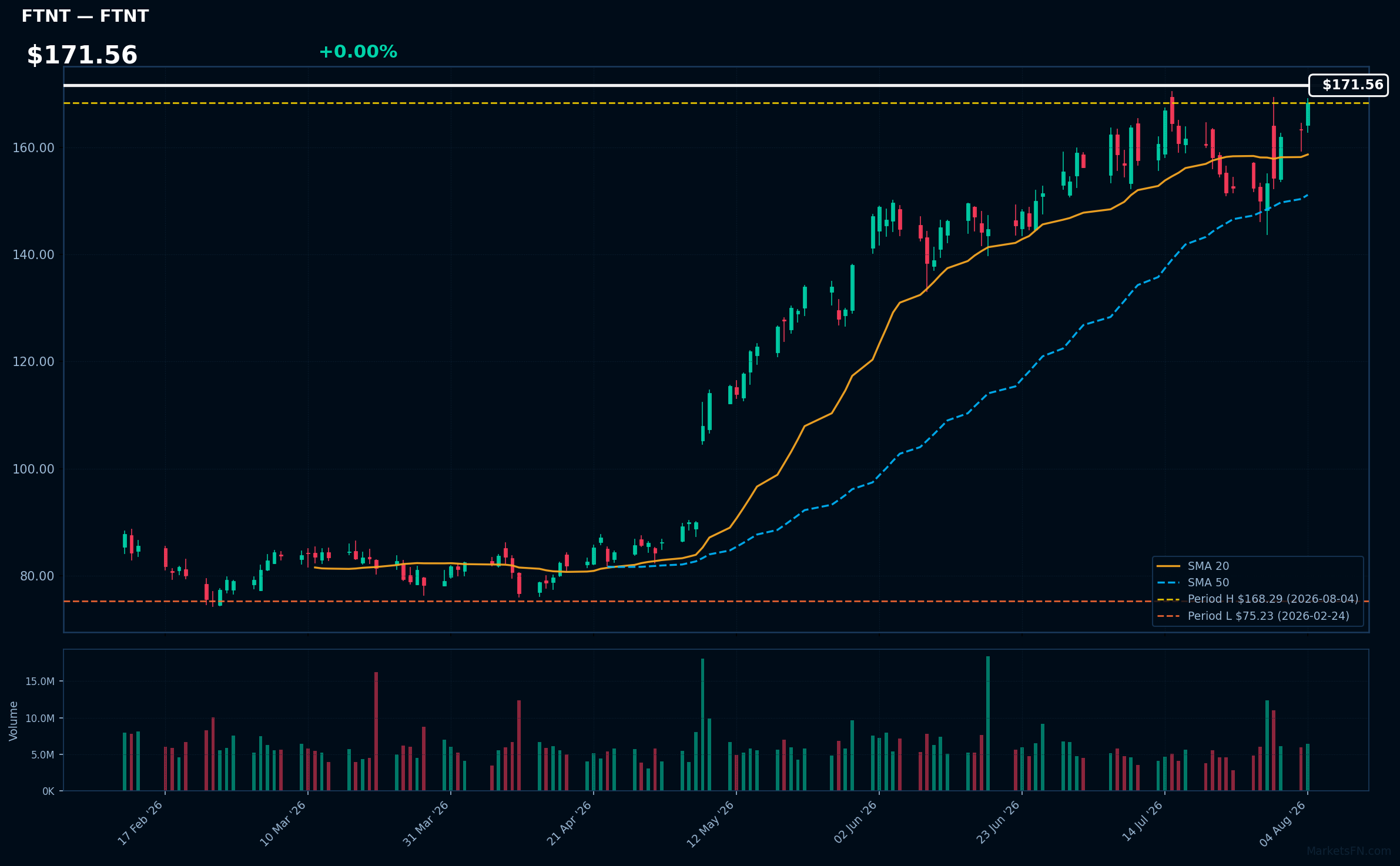Click the tallest green volume bar in late June
This screenshot has width=1400, height=866.
(988, 723)
